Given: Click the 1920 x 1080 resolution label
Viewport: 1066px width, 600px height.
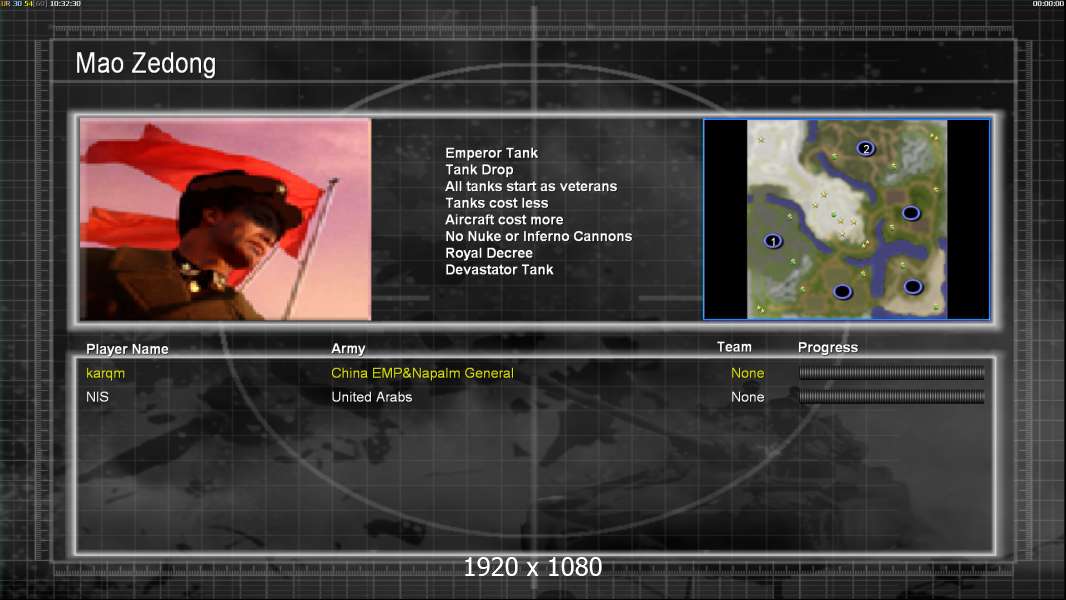Looking at the screenshot, I should click(x=532, y=567).
